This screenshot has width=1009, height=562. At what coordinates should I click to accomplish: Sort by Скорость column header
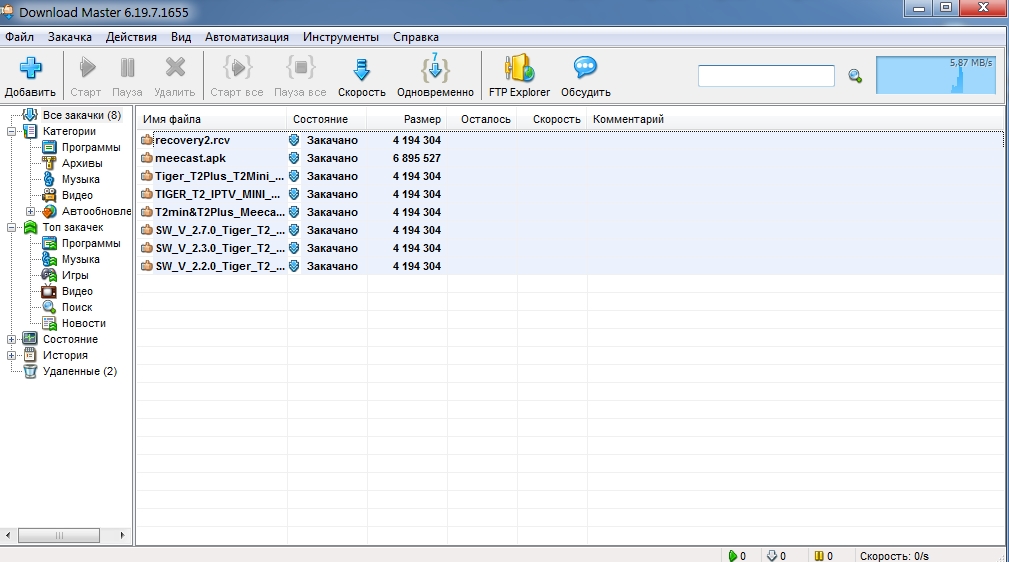click(551, 119)
